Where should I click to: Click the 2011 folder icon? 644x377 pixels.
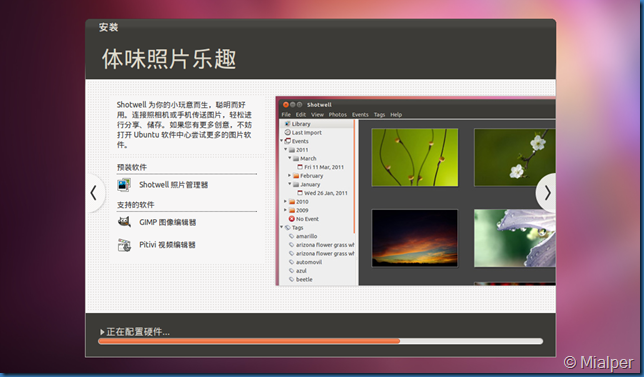tap(292, 150)
